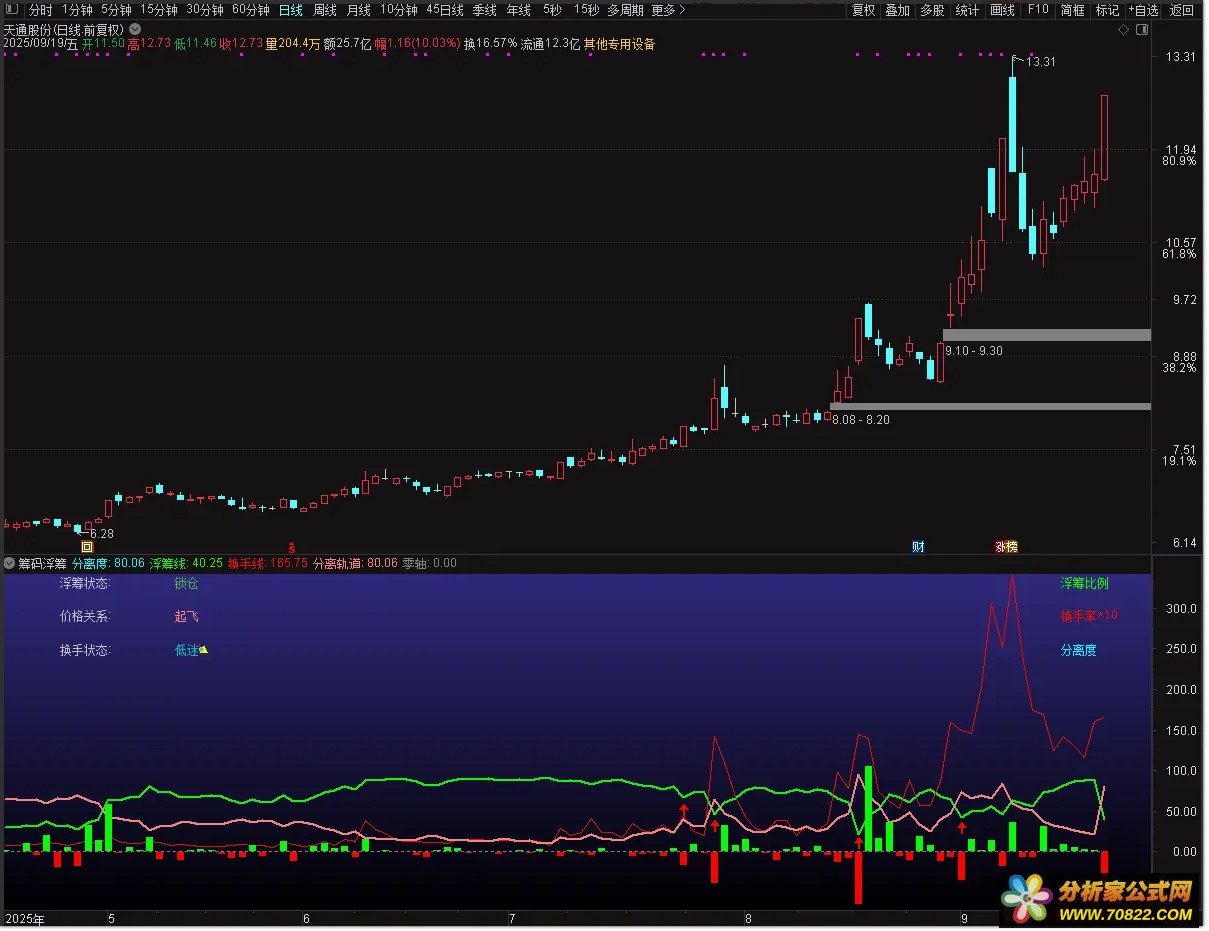Toggle the side panel layout icon
This screenshot has height=931, width=1209.
pos(1142,31)
